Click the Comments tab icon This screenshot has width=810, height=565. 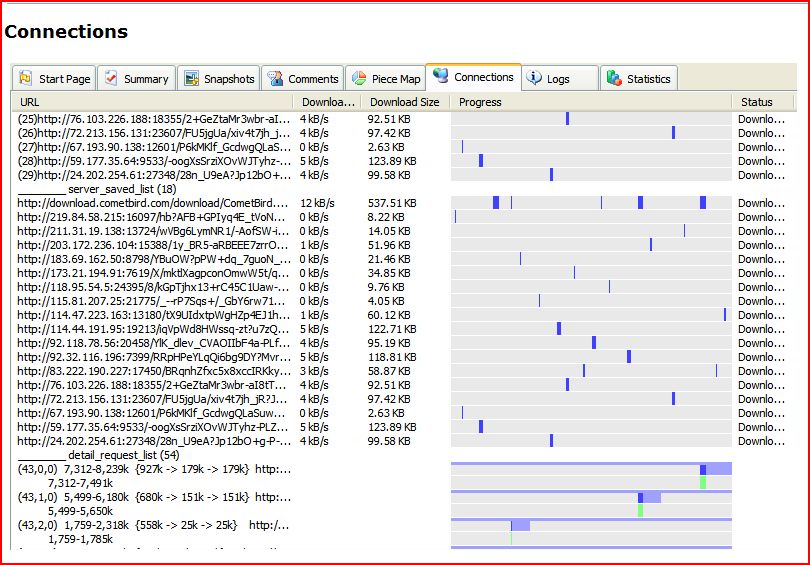point(275,79)
